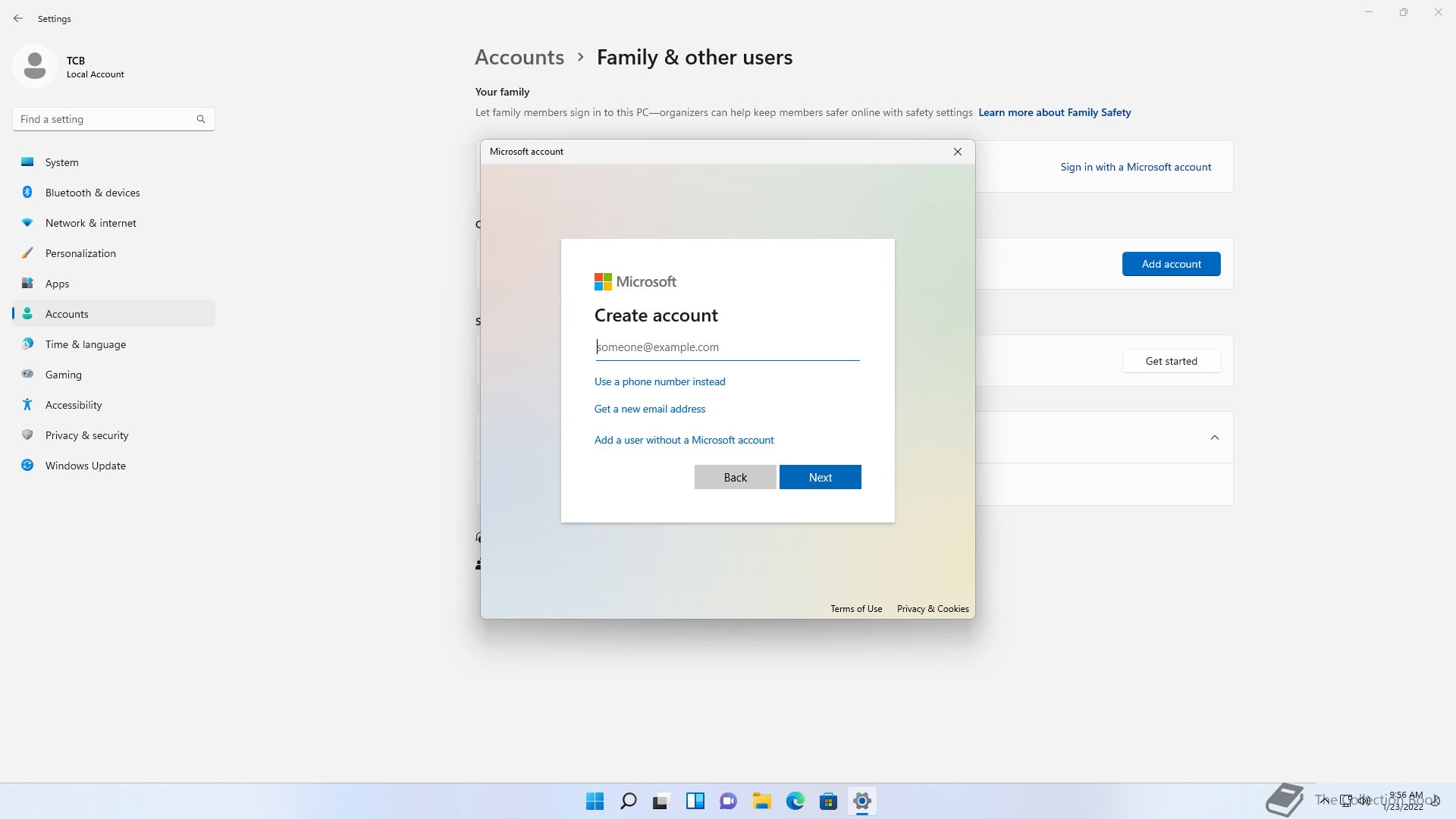Open Privacy & Cookies link
Screen dimensions: 1456x819
(933, 609)
